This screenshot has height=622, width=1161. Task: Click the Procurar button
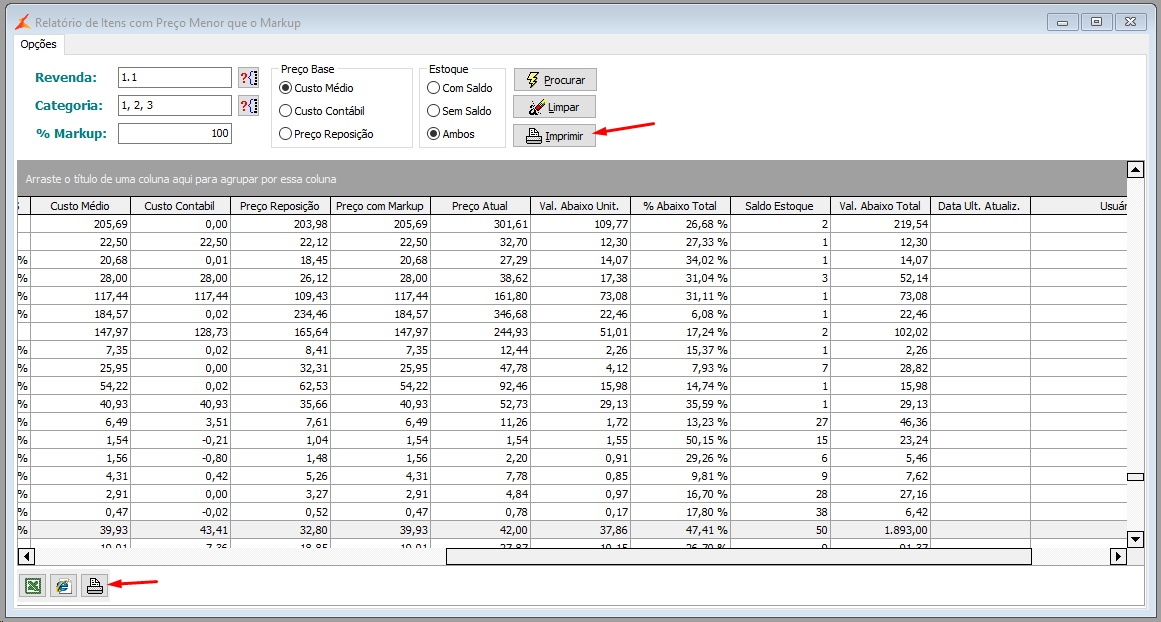(555, 80)
